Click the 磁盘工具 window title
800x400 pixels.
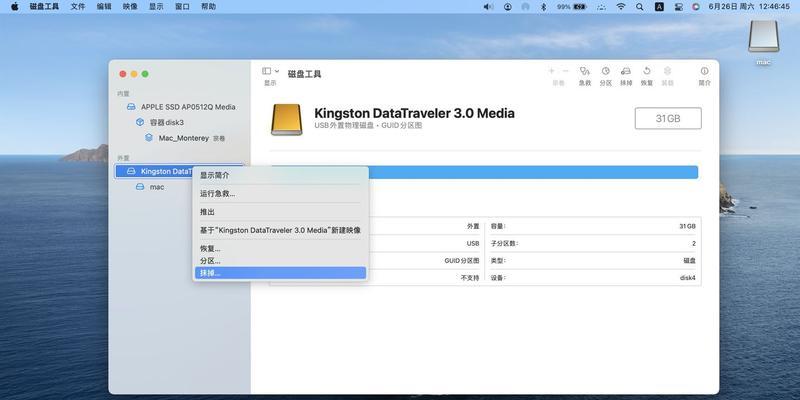(305, 74)
